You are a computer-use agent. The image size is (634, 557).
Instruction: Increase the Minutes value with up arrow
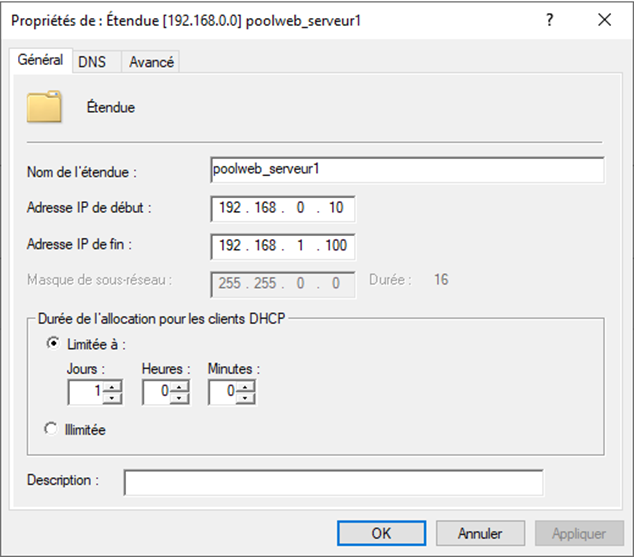pyautogui.click(x=248, y=387)
